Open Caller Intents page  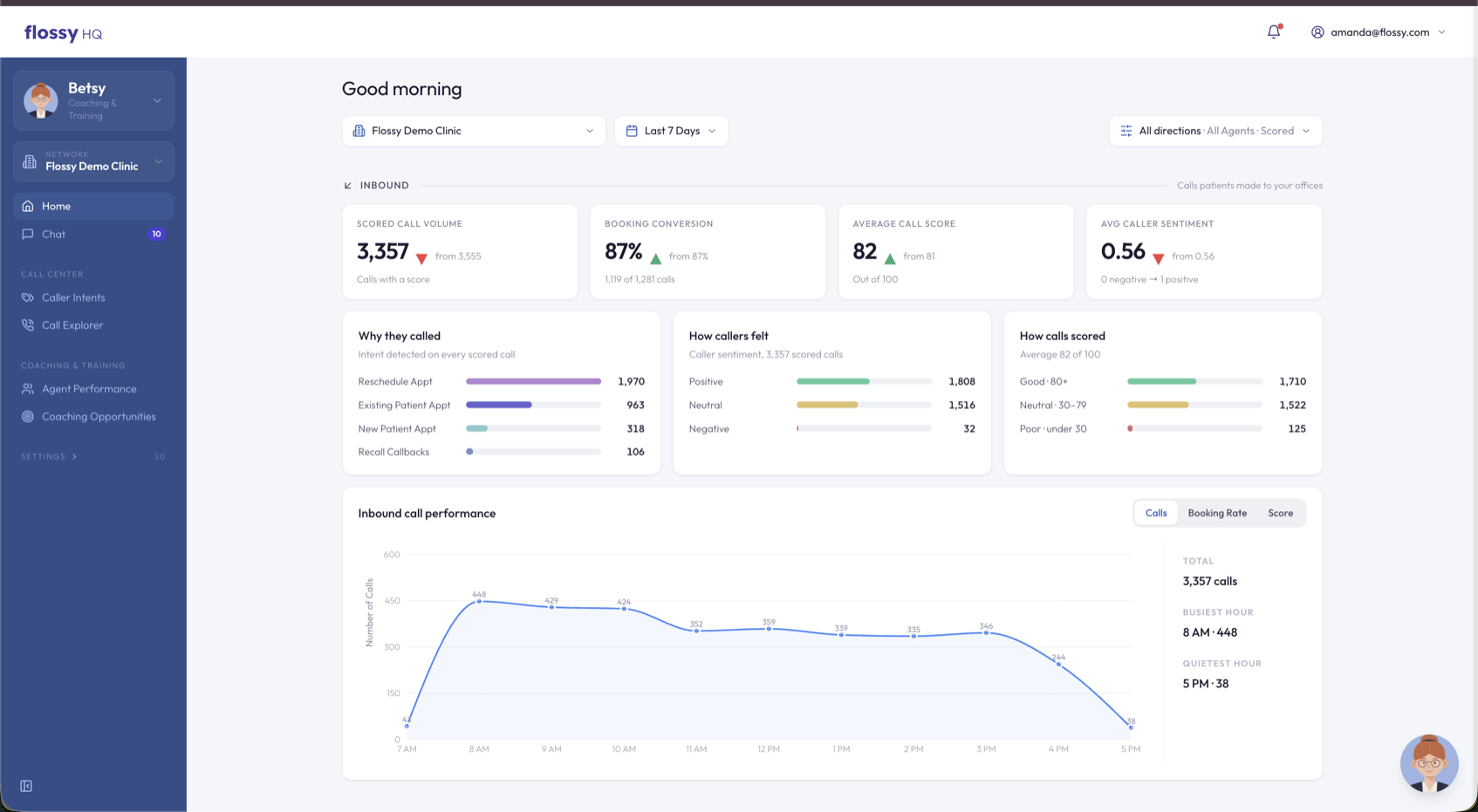click(x=93, y=297)
